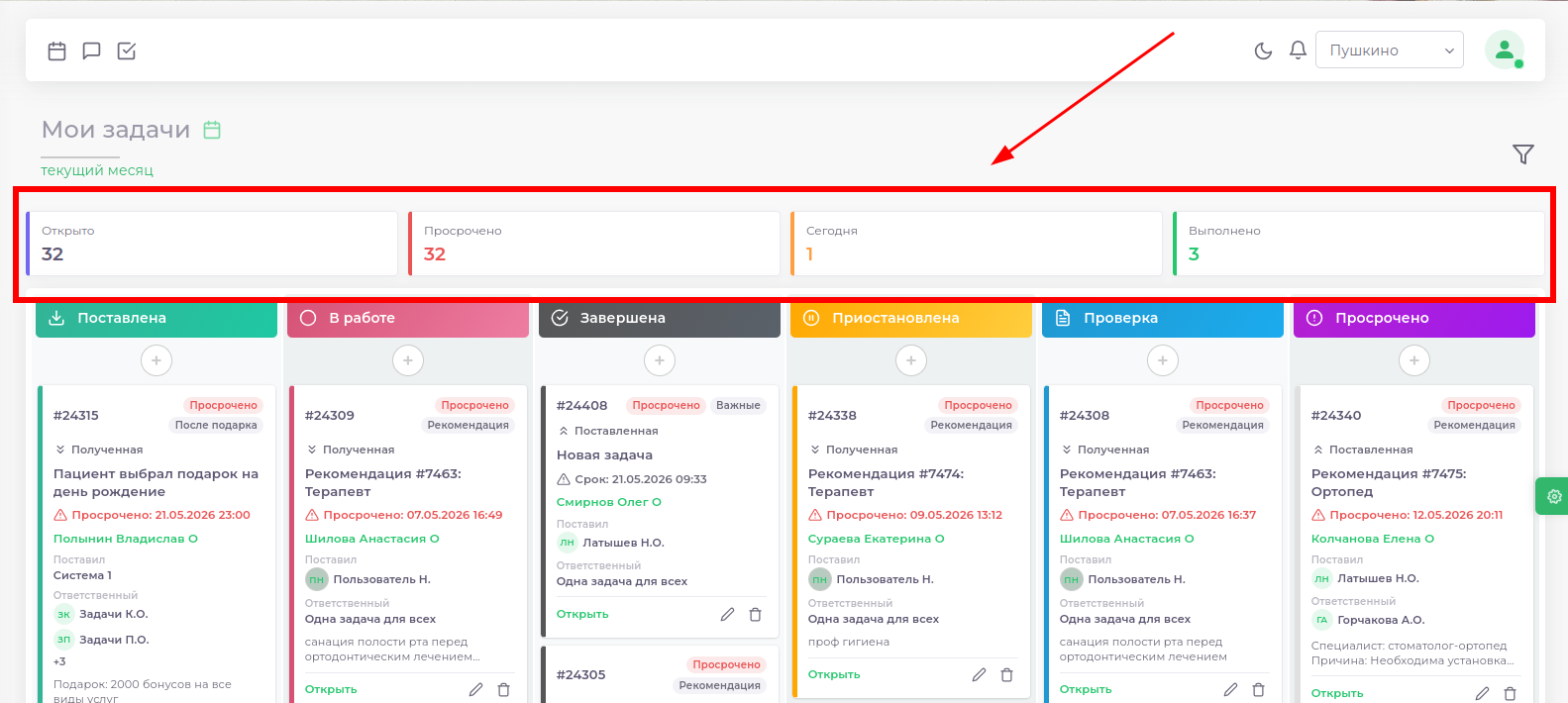This screenshot has height=703, width=1568.
Task: Add a task in Завершена column
Action: tap(660, 360)
